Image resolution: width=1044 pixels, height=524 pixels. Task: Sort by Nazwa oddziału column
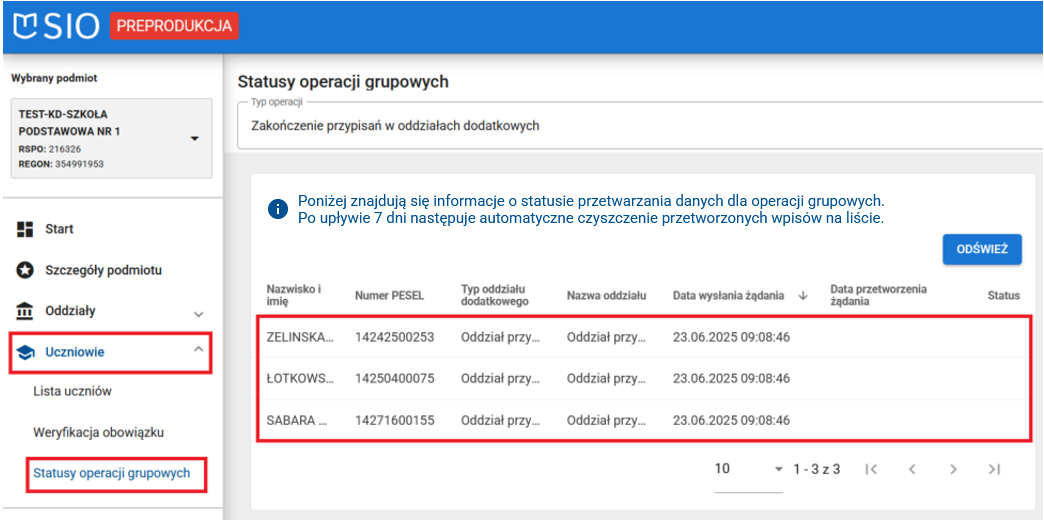coord(607,295)
